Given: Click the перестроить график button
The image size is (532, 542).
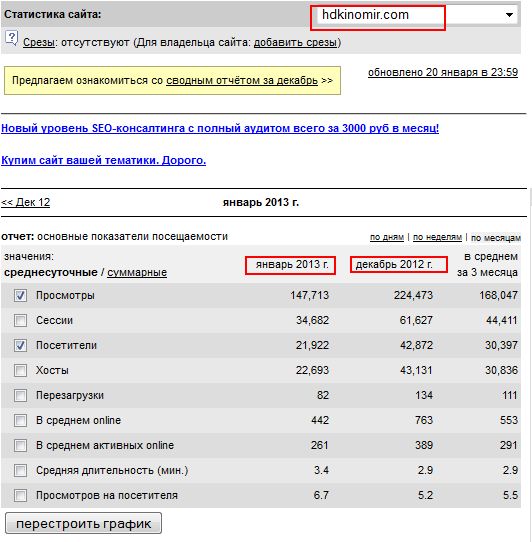Looking at the screenshot, I should click(83, 523).
